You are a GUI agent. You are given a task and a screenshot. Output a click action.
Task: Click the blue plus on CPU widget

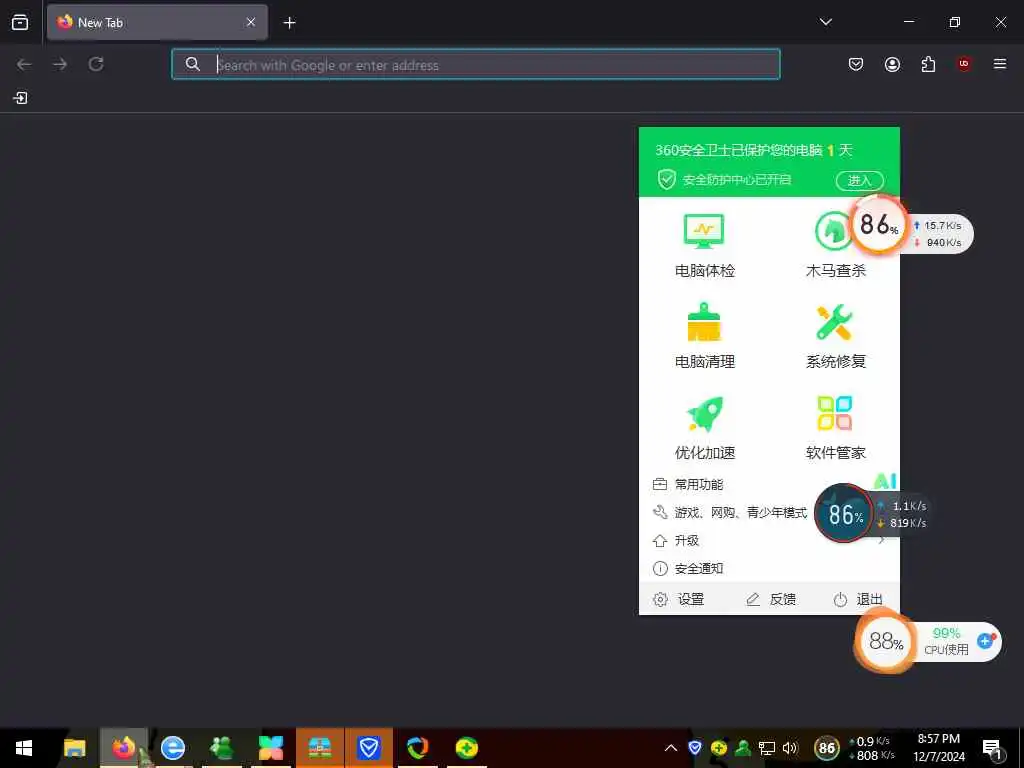[x=985, y=641]
